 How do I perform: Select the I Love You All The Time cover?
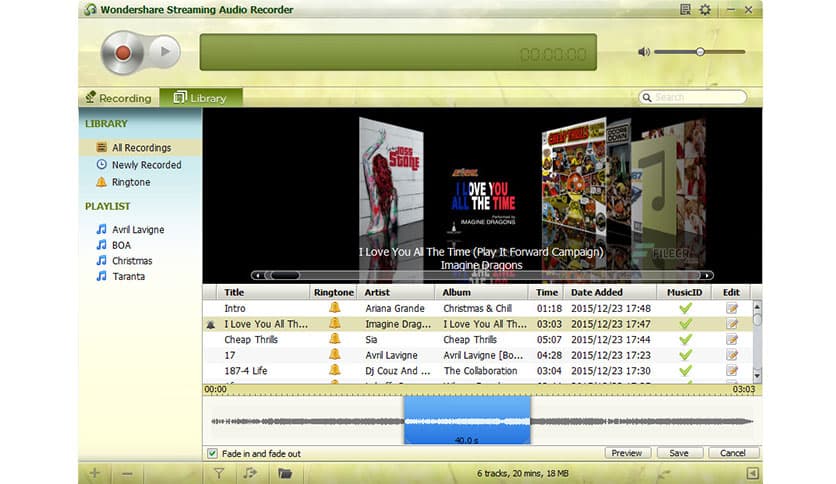pyautogui.click(x=484, y=199)
